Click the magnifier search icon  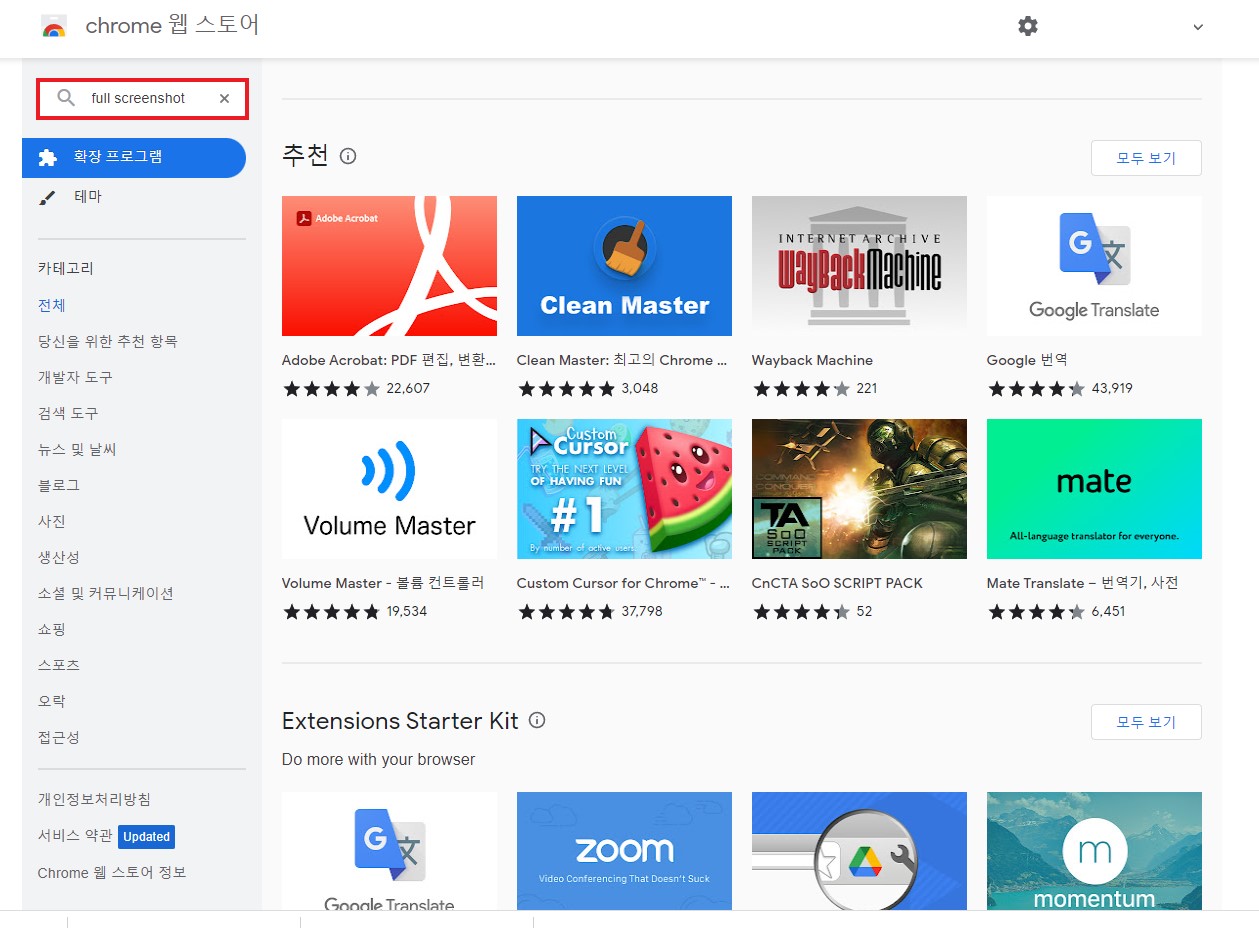tap(66, 98)
